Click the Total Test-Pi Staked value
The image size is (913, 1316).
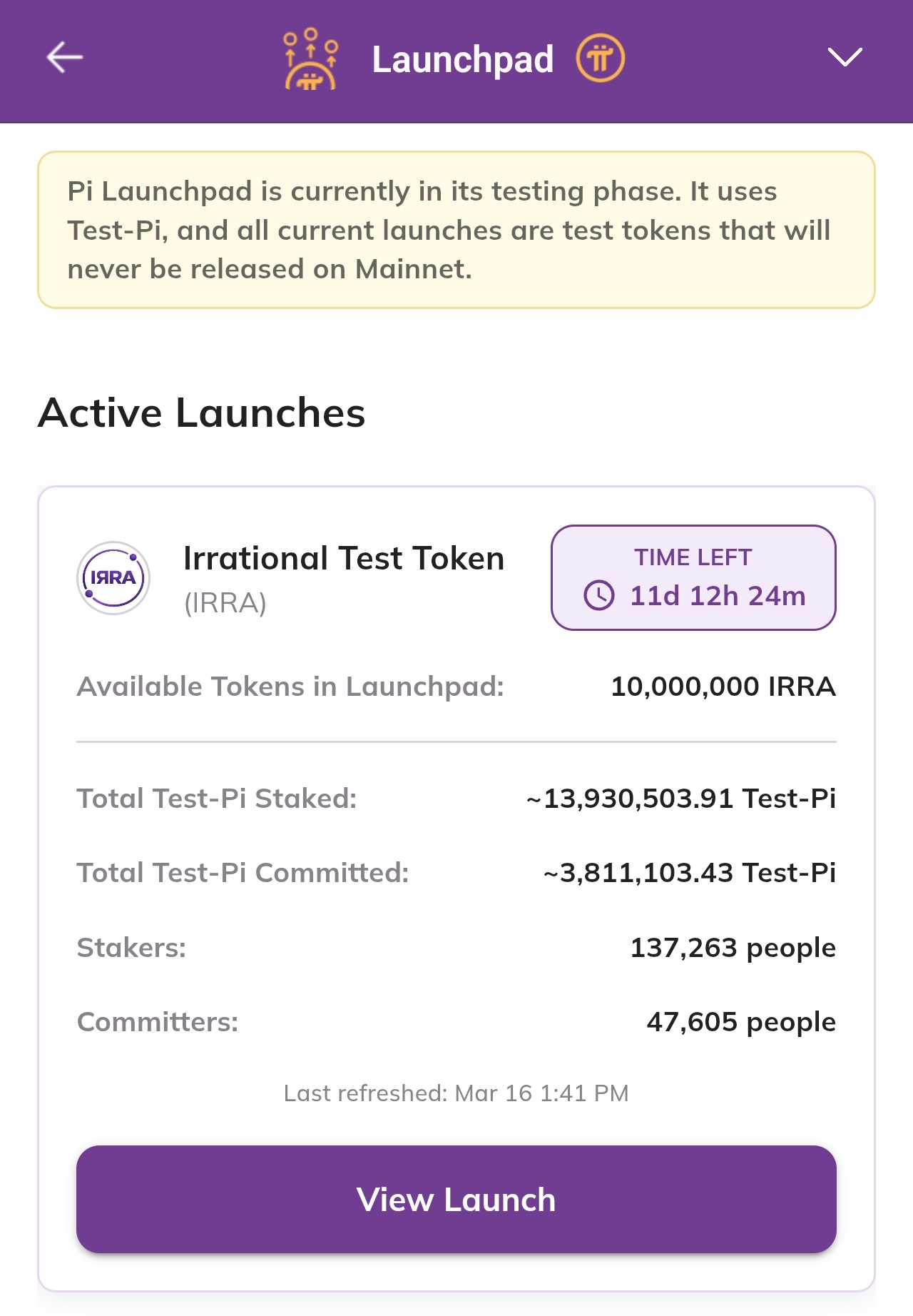pos(681,799)
